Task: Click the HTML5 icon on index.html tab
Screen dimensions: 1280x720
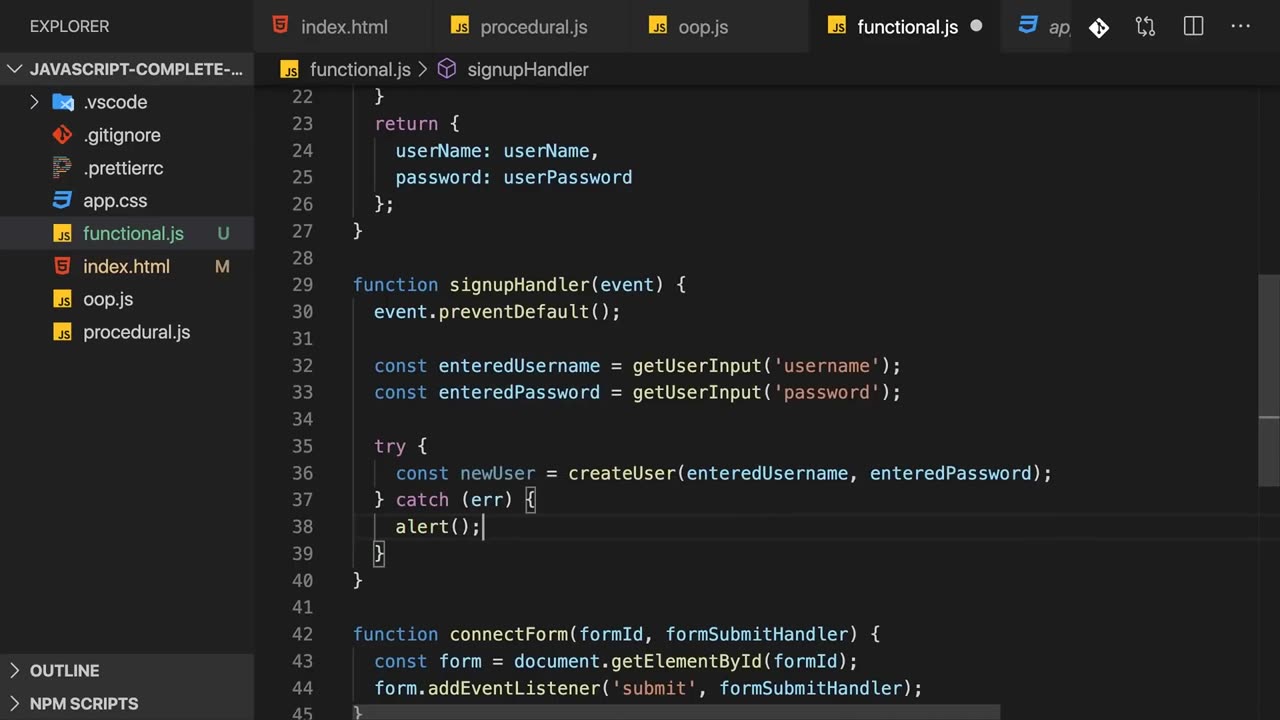Action: point(281,26)
